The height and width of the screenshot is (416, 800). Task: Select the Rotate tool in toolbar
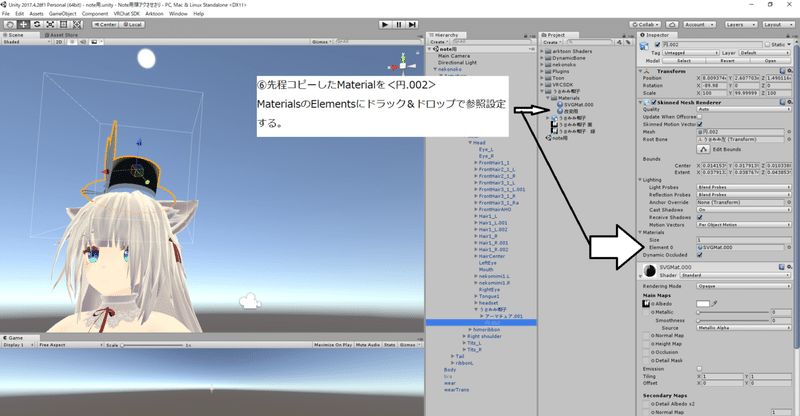point(37,25)
